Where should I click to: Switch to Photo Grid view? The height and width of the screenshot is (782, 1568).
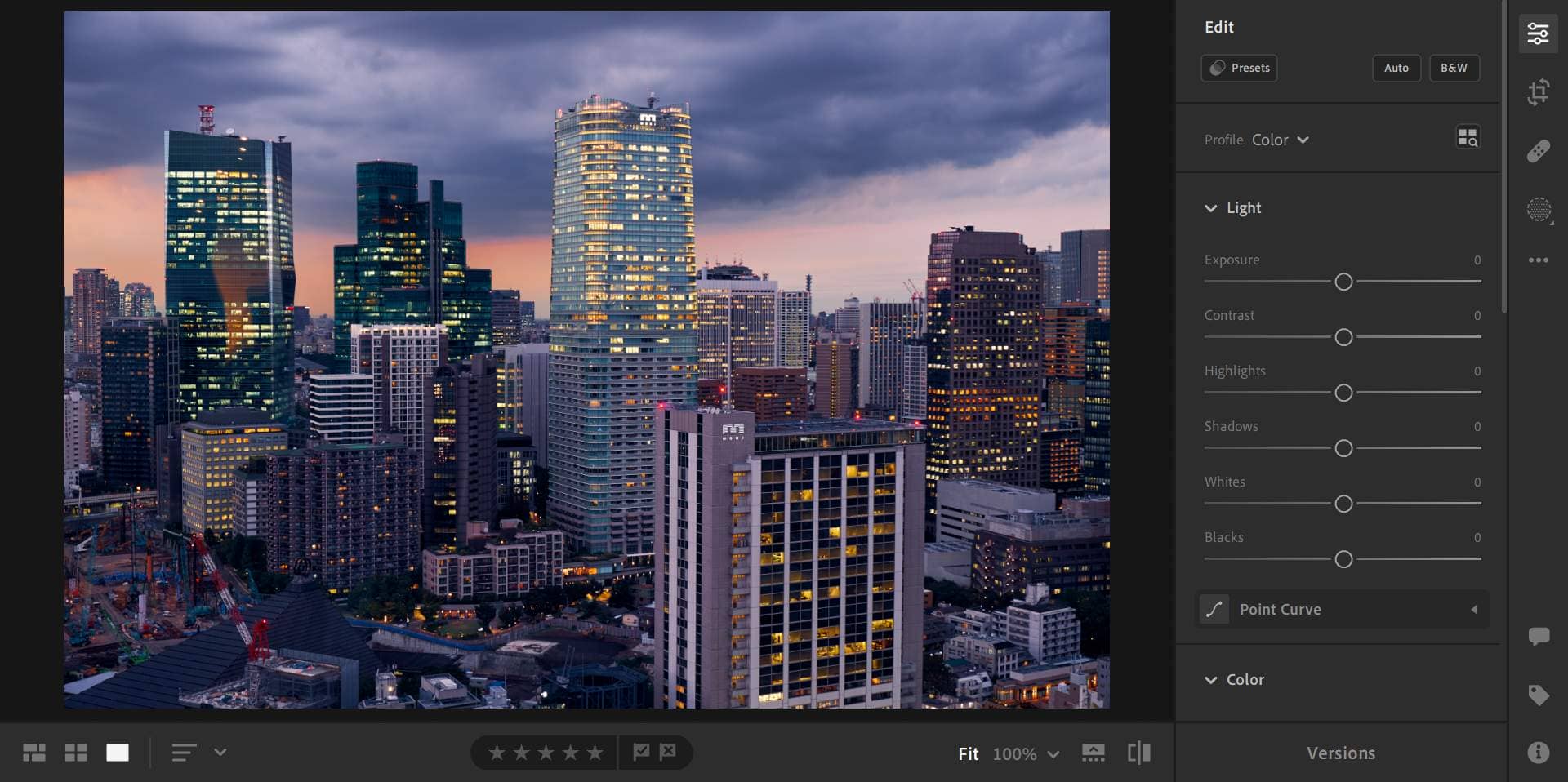click(x=33, y=753)
